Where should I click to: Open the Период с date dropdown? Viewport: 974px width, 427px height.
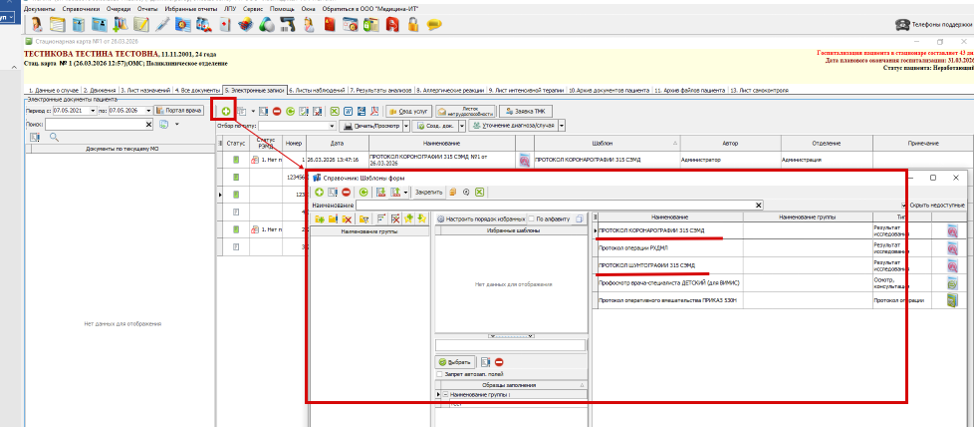[93, 111]
